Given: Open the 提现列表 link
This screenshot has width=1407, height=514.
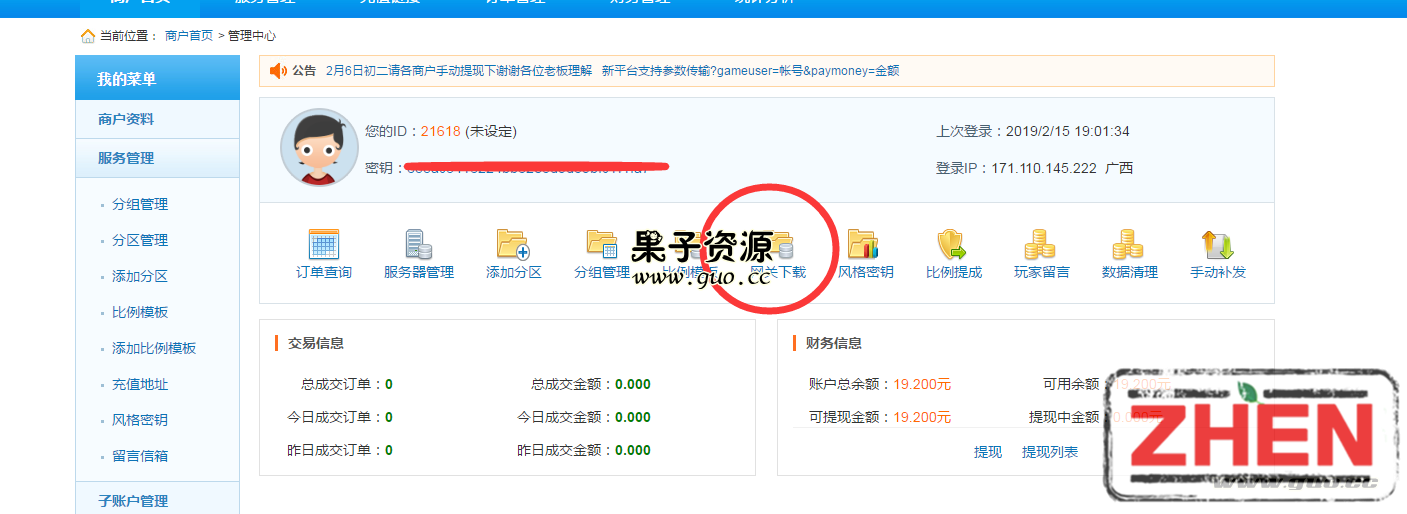Looking at the screenshot, I should coord(1049,452).
